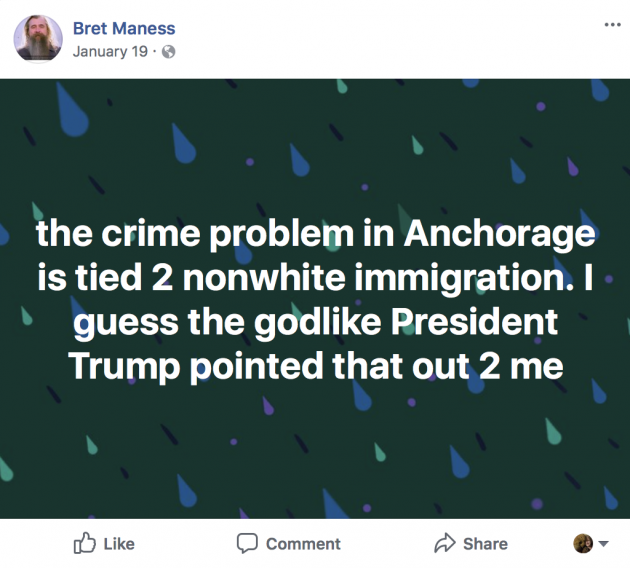Open the three-dot post options menu

tap(612, 25)
